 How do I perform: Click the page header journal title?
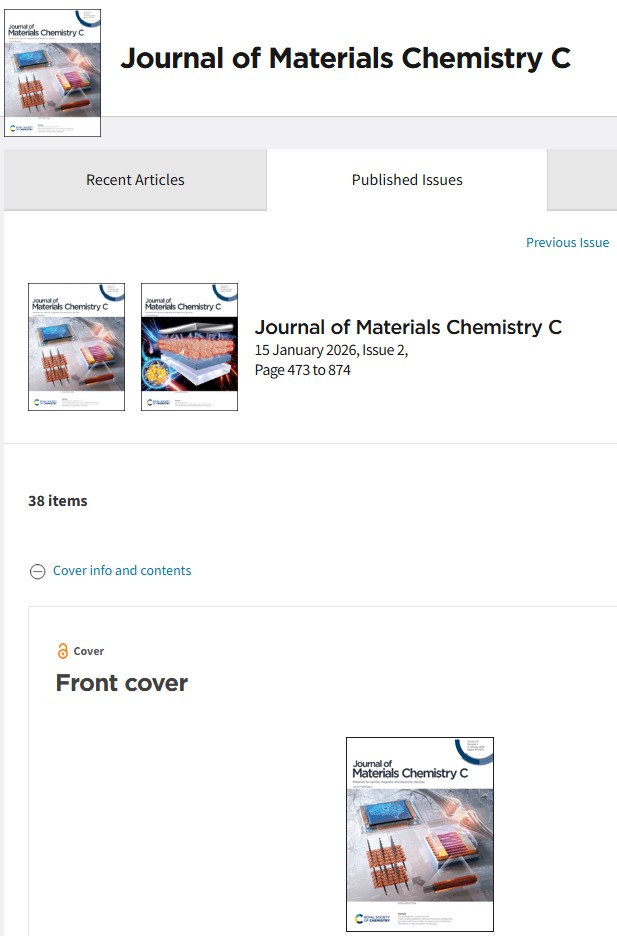coord(345,58)
